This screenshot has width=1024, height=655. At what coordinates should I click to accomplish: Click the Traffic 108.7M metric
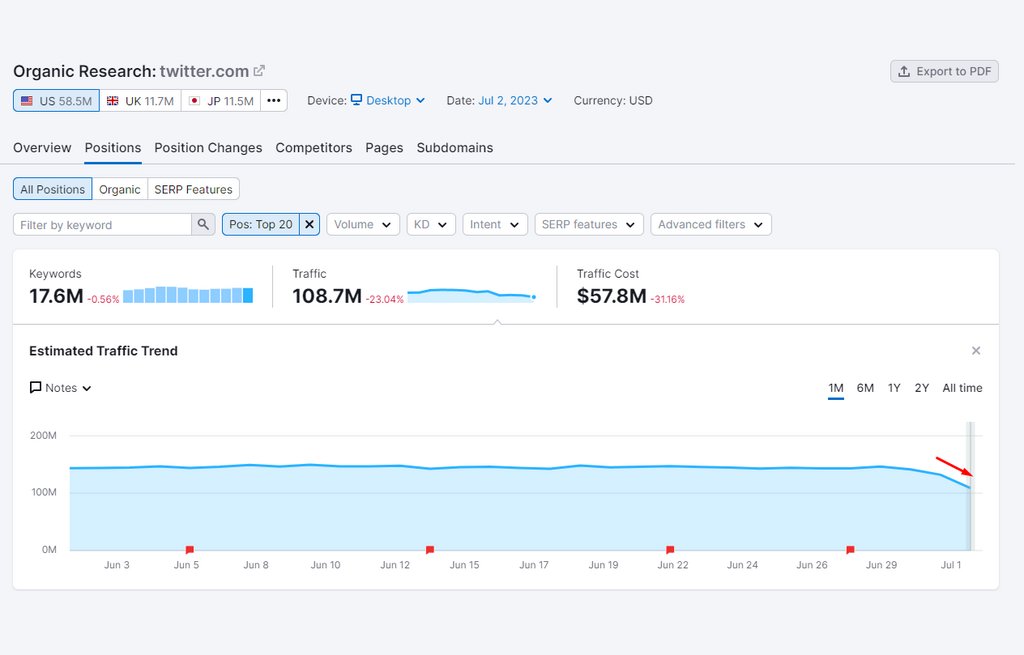coord(327,296)
